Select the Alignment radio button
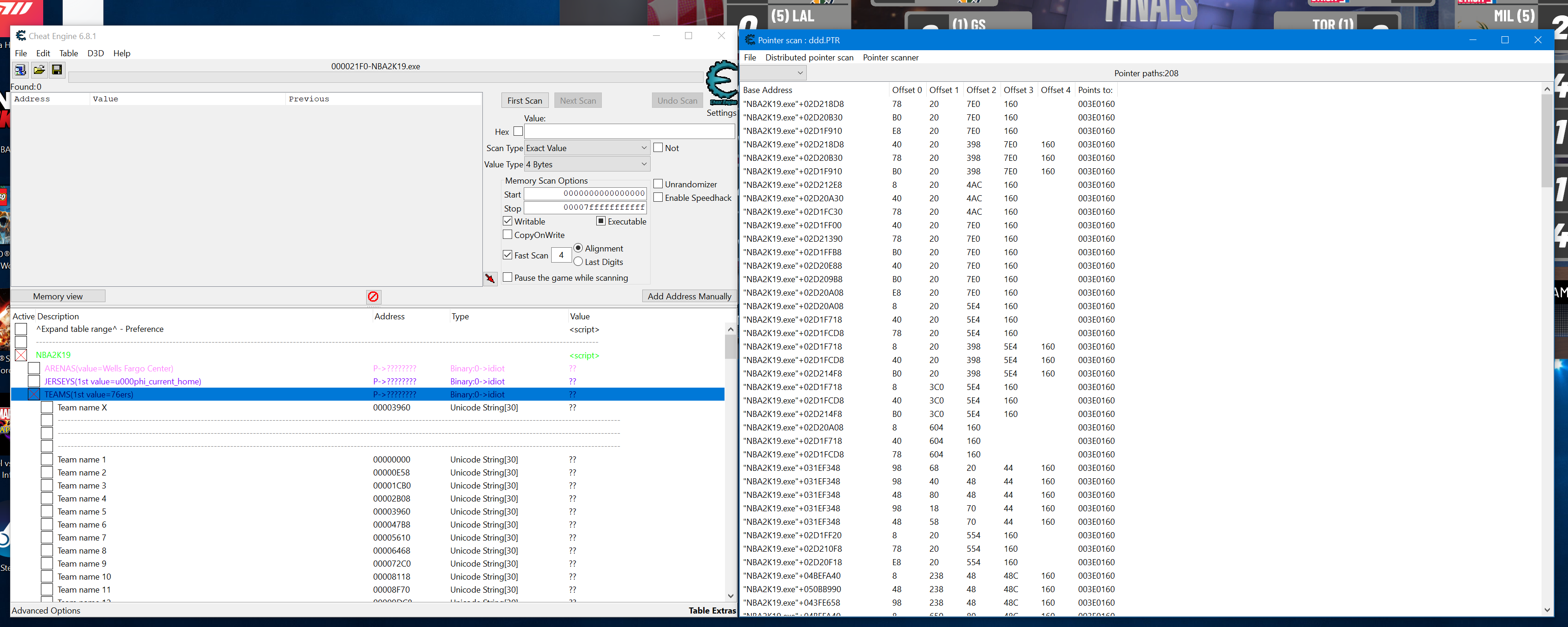This screenshot has width=1568, height=627. pos(578,248)
